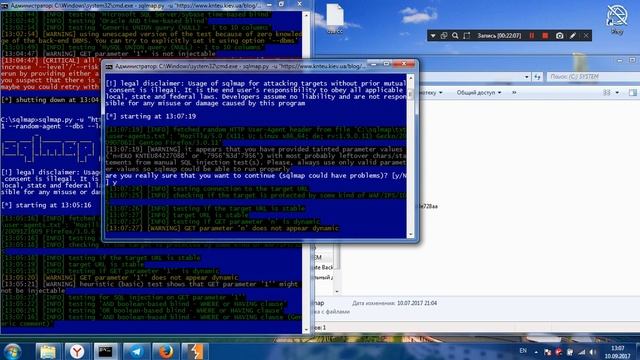This screenshot has height=360, width=640.
Task: Minimize the Explorer window
Action: (x=620, y=60)
